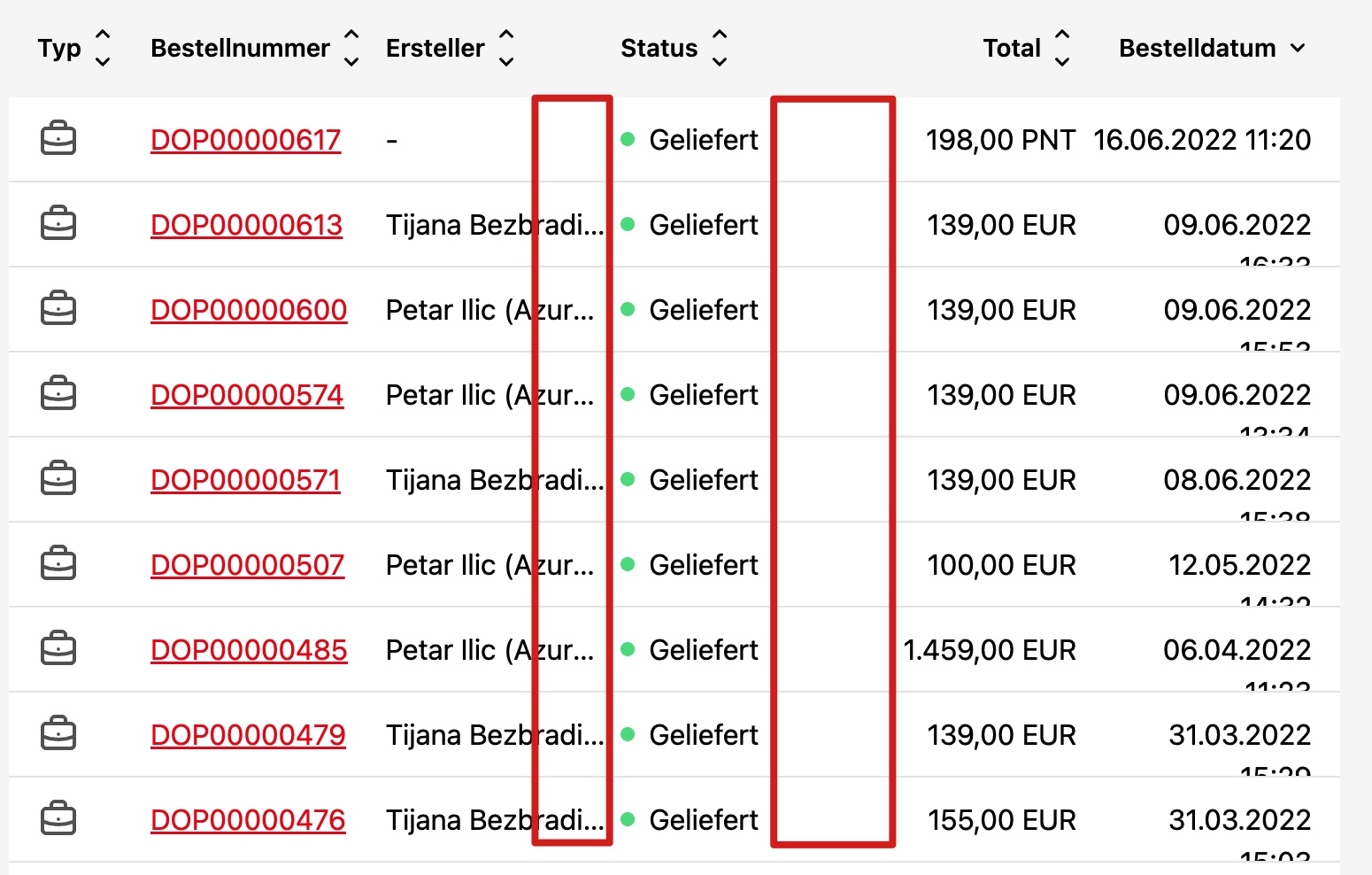Screen dimensions: 1372x875
Task: Click briefcase icon beside DOP00000613
Action: click(58, 224)
